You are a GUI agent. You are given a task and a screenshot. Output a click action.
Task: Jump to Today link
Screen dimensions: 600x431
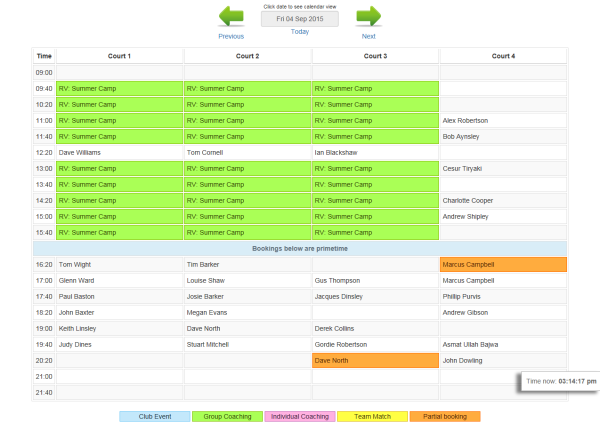[300, 32]
